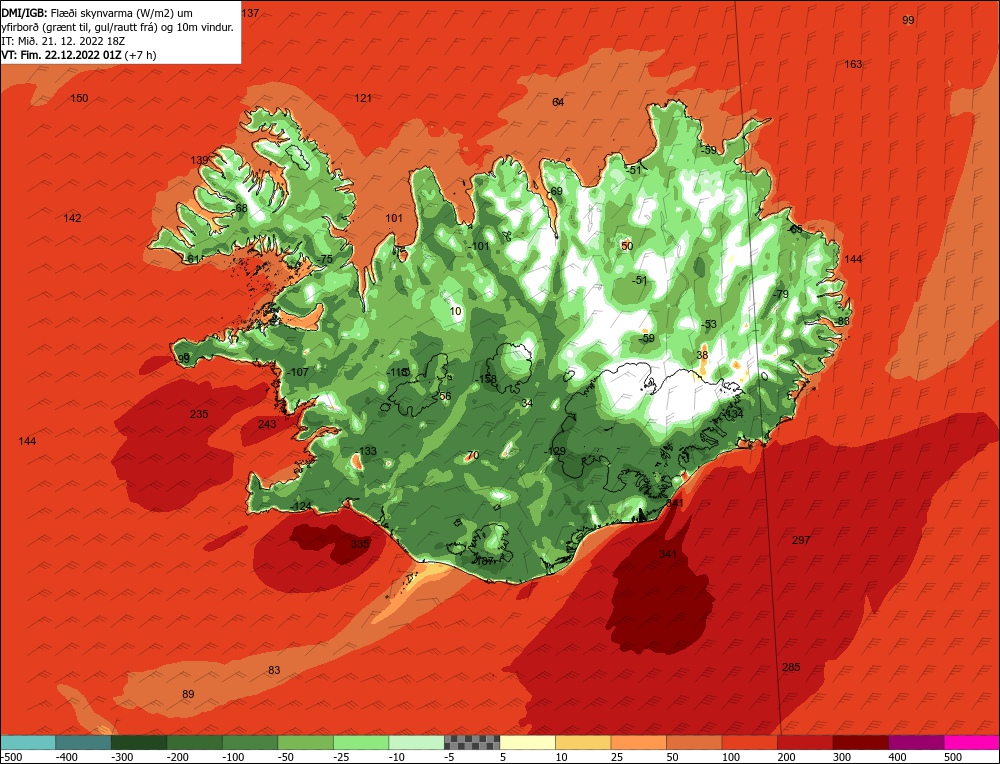This screenshot has width=1000, height=764.
Task: Click the map value 335
Action: pos(360,544)
